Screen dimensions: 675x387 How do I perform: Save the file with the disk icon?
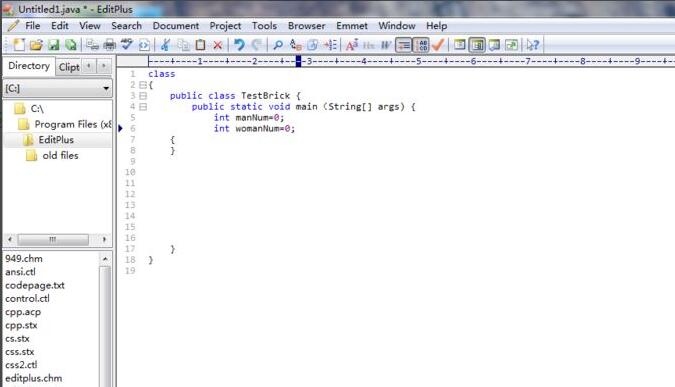pos(53,45)
